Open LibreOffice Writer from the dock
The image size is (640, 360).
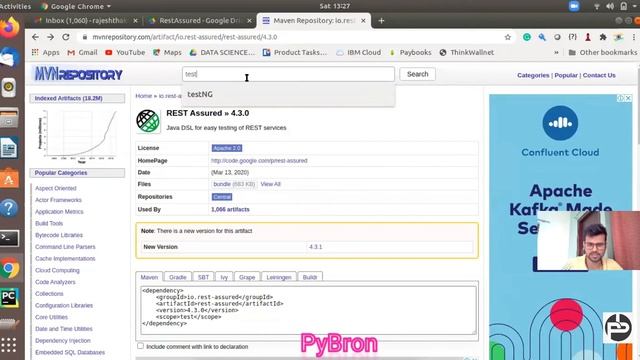tap(9, 148)
